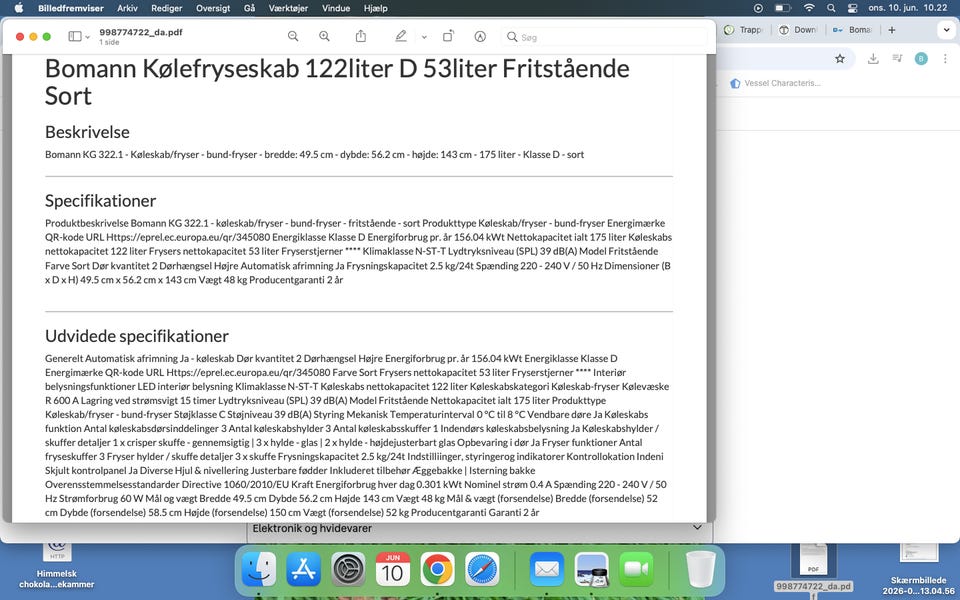Screen dimensions: 960x600
Task: Bookmark this page with the star icon
Action: 840,58
